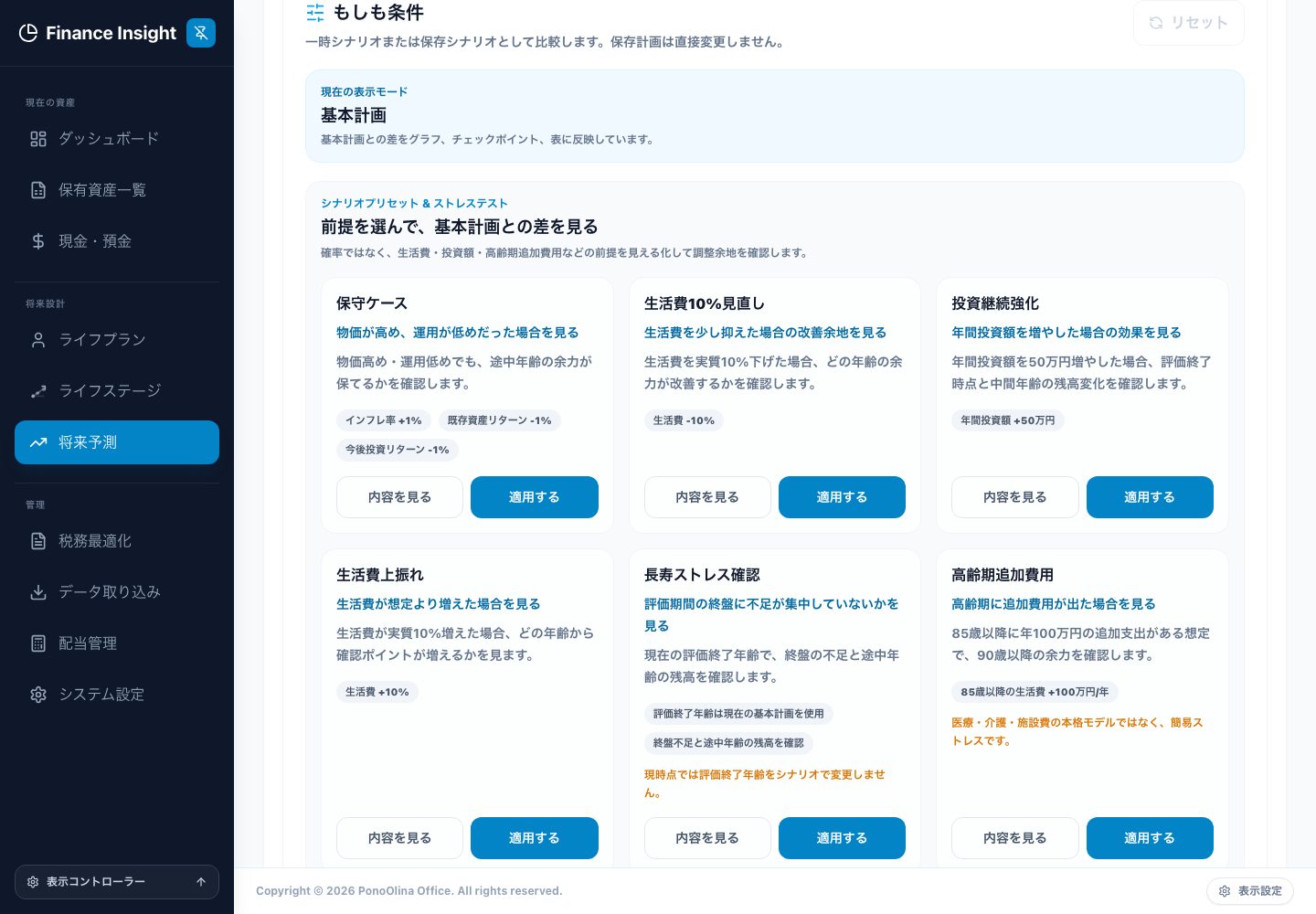Click the 終盤不足と途中年齢の残高を確認 tag
This screenshot has width=1316, height=914.
tap(728, 743)
